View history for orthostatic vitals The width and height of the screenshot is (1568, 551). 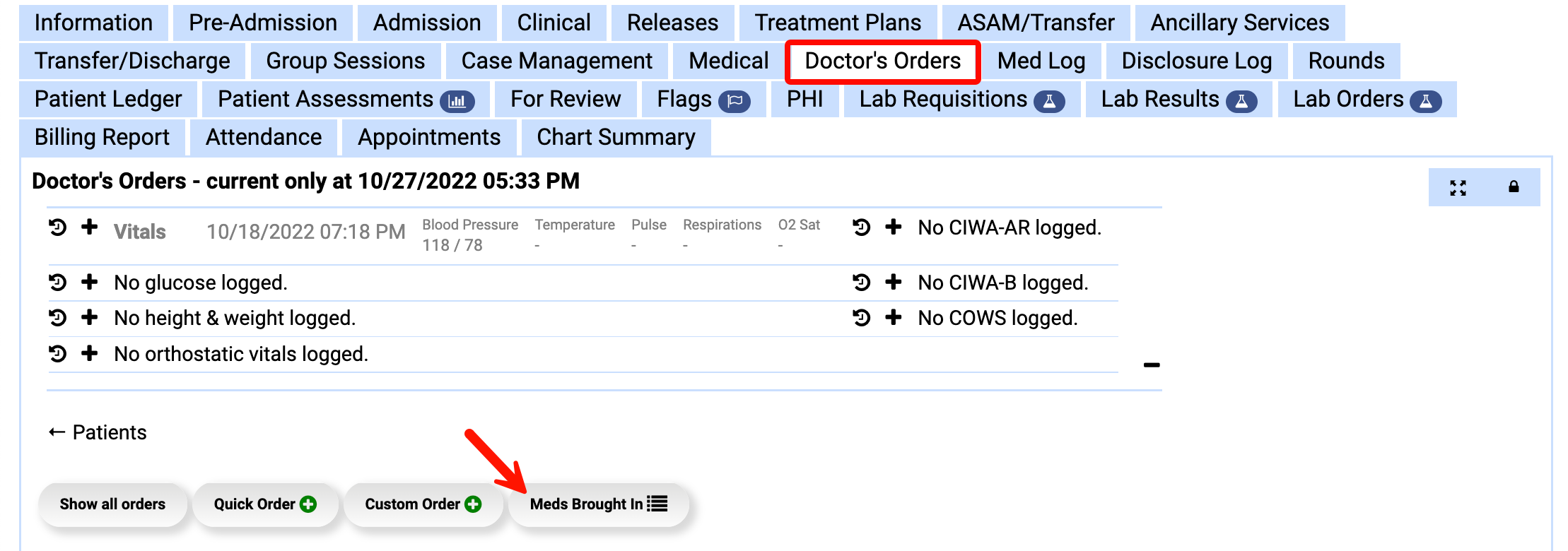pyautogui.click(x=58, y=353)
